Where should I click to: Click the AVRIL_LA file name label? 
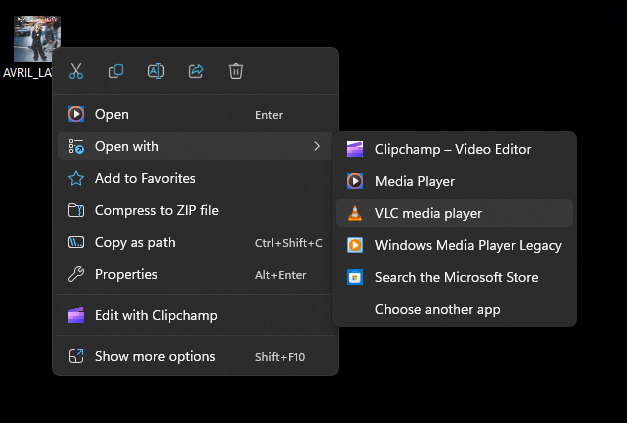28,72
